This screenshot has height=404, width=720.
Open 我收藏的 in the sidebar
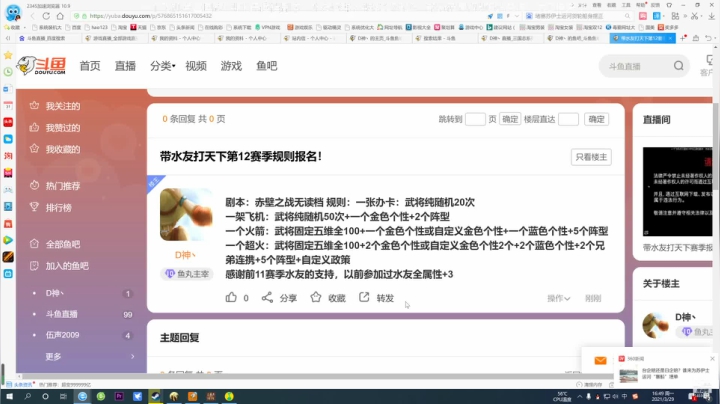point(55,149)
